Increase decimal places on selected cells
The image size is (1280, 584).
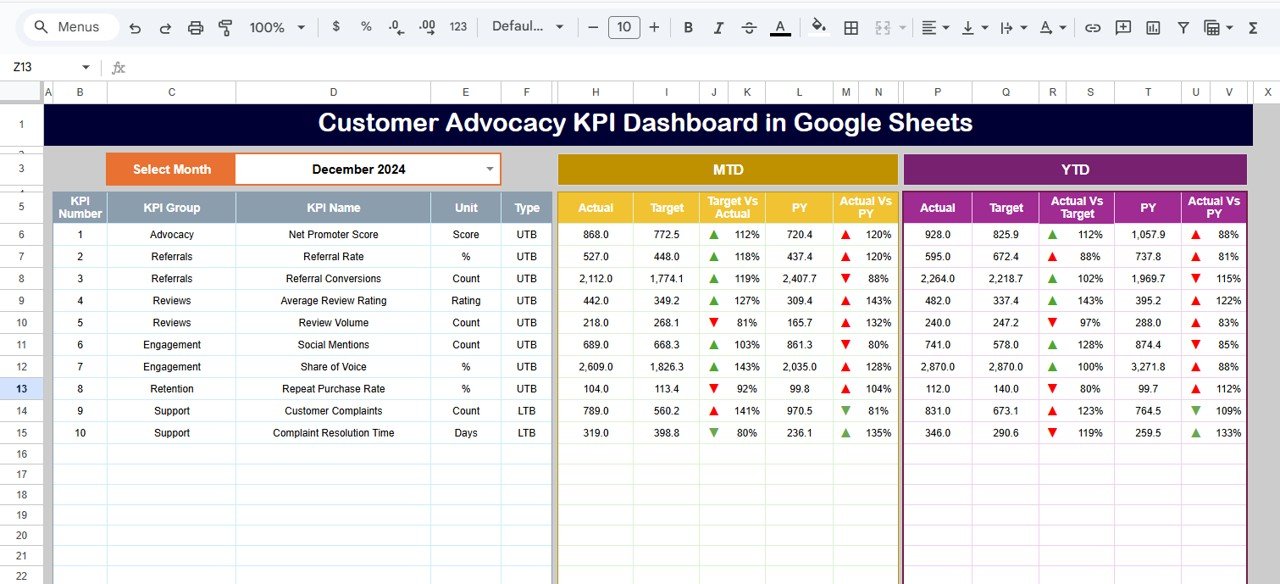(x=427, y=27)
